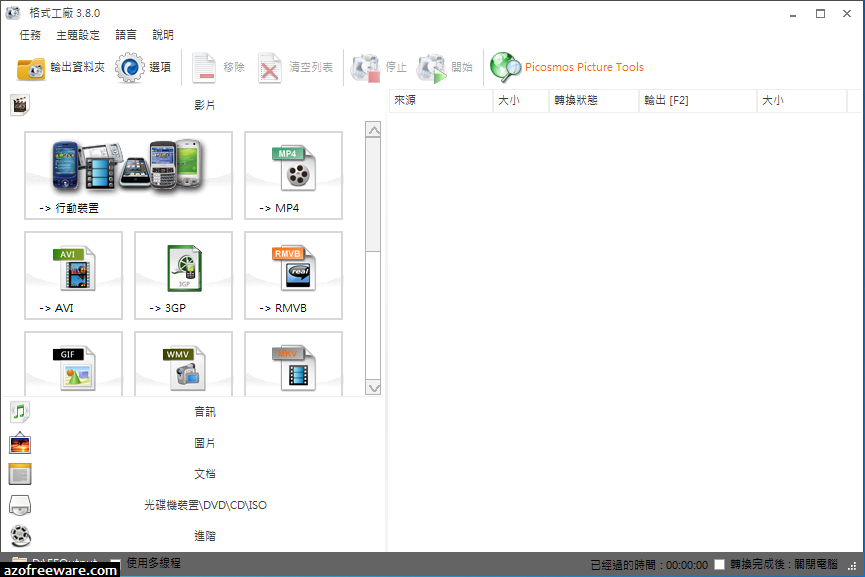Click the 影片 clapperboard category icon
Image resolution: width=865 pixels, height=577 pixels.
click(x=20, y=105)
